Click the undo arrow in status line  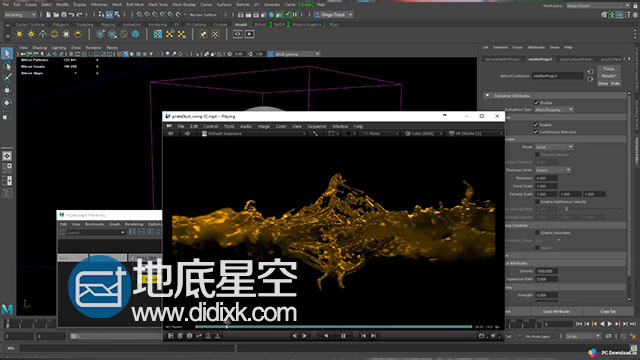[x=71, y=15]
